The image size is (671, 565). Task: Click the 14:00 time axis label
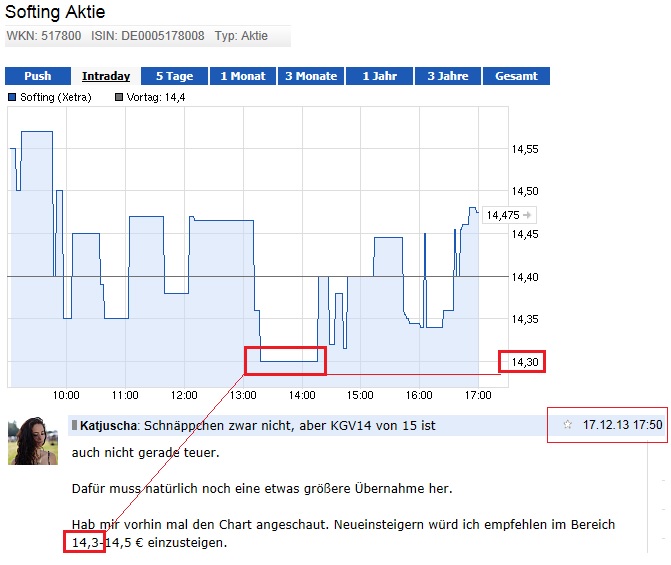(x=302, y=395)
